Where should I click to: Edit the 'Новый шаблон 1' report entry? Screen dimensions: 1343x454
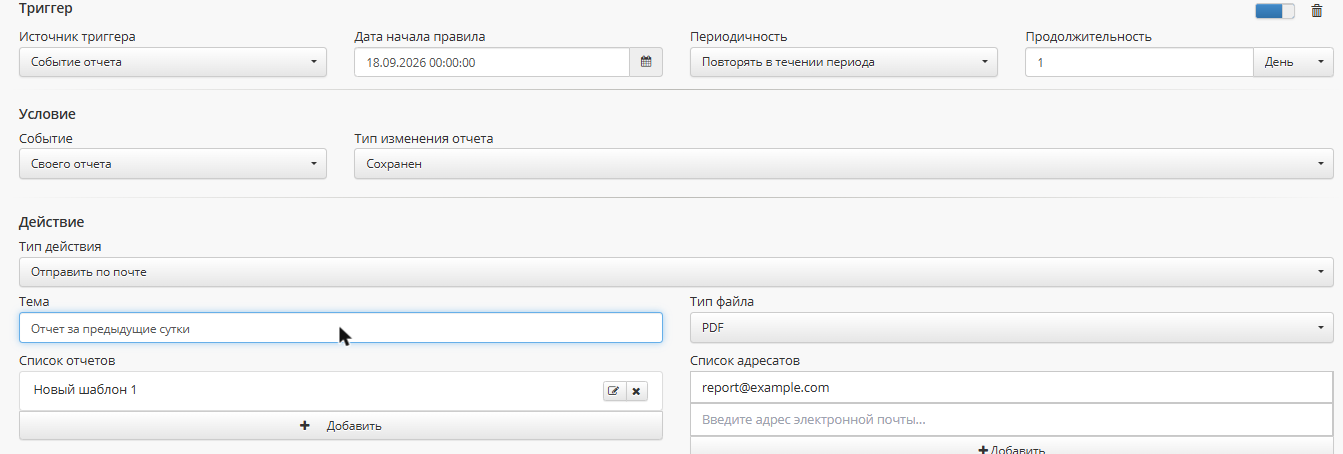(x=614, y=391)
